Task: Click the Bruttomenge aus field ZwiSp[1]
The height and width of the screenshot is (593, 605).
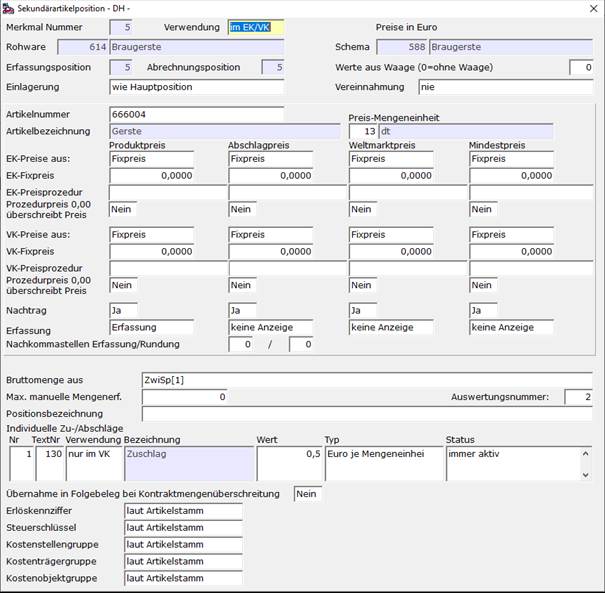Action: 367,380
